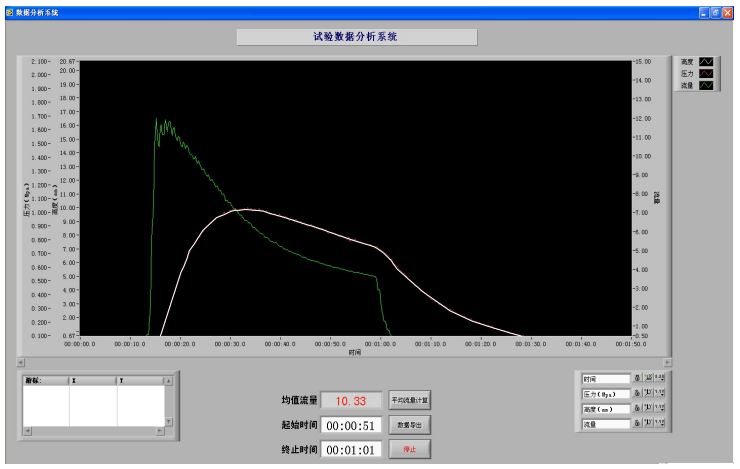740x469 pixels.
Task: Open format menu for 时间 axis
Action: click(660, 378)
